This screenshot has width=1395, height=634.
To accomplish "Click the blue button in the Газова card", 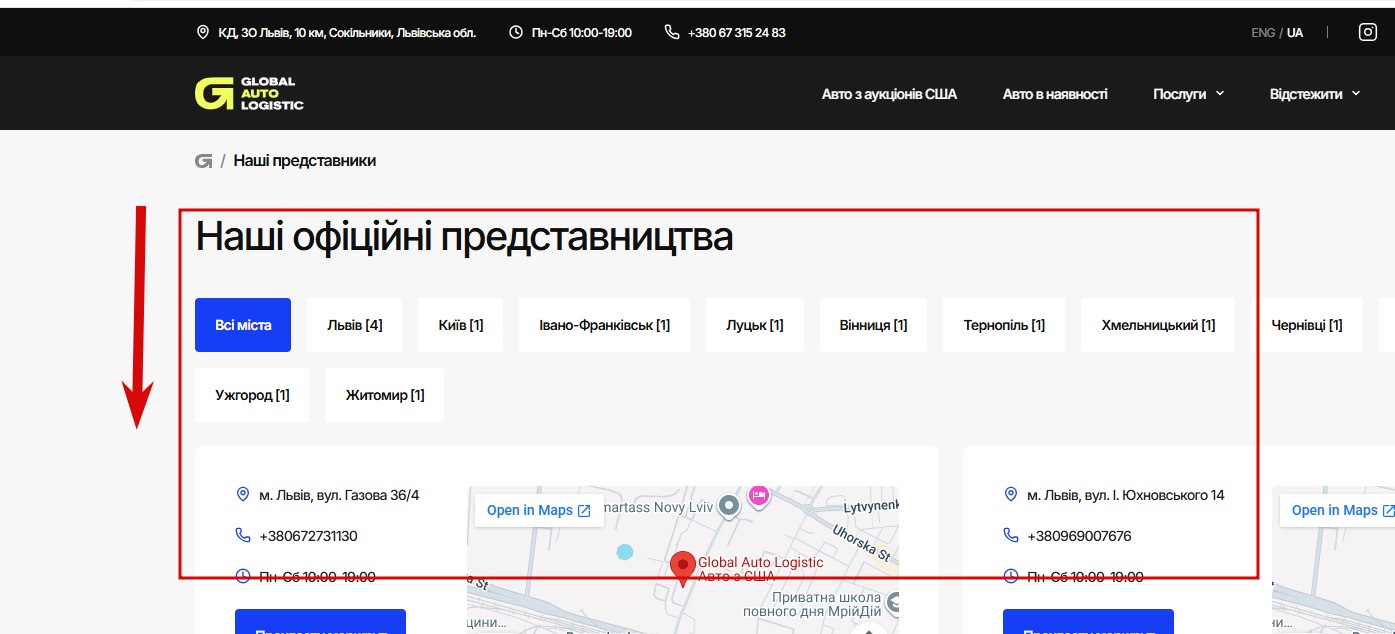I will [x=320, y=621].
